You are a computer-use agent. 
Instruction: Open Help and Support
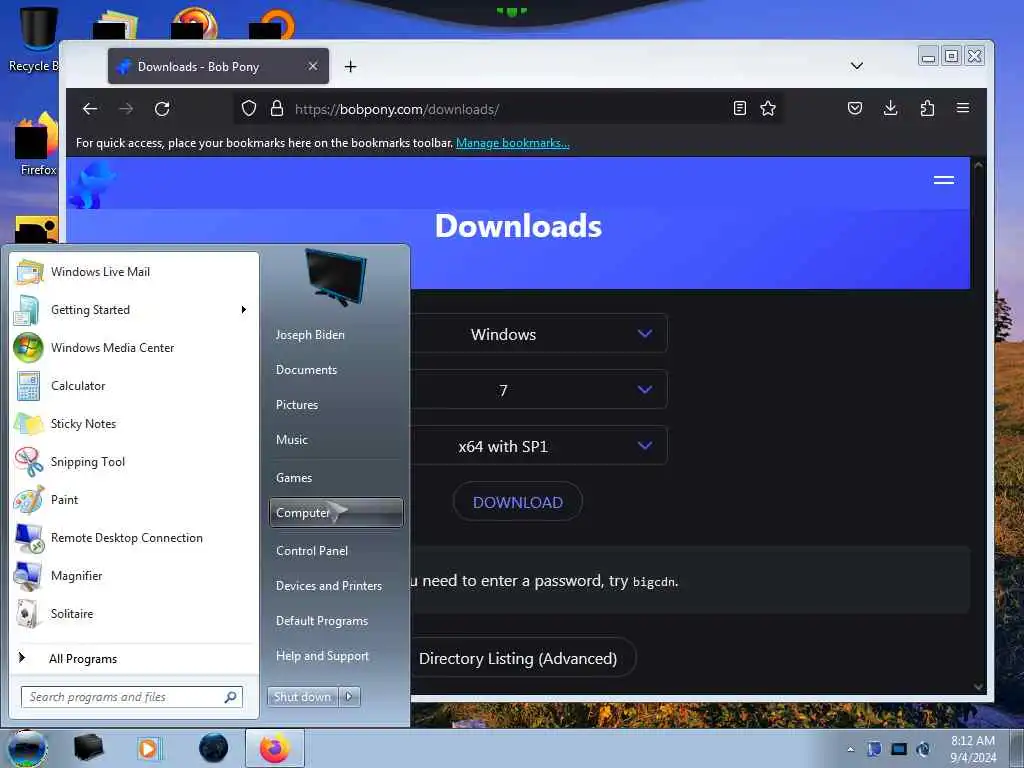pyautogui.click(x=336, y=656)
